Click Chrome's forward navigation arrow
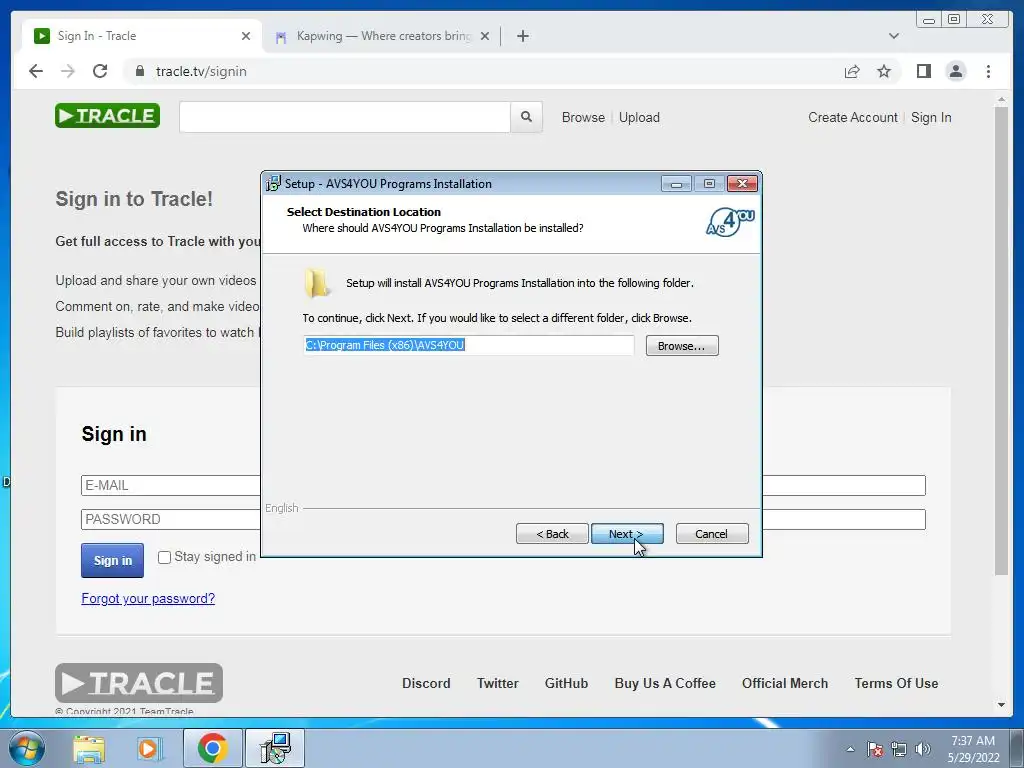Screen dimensions: 1024x768 click(x=68, y=71)
